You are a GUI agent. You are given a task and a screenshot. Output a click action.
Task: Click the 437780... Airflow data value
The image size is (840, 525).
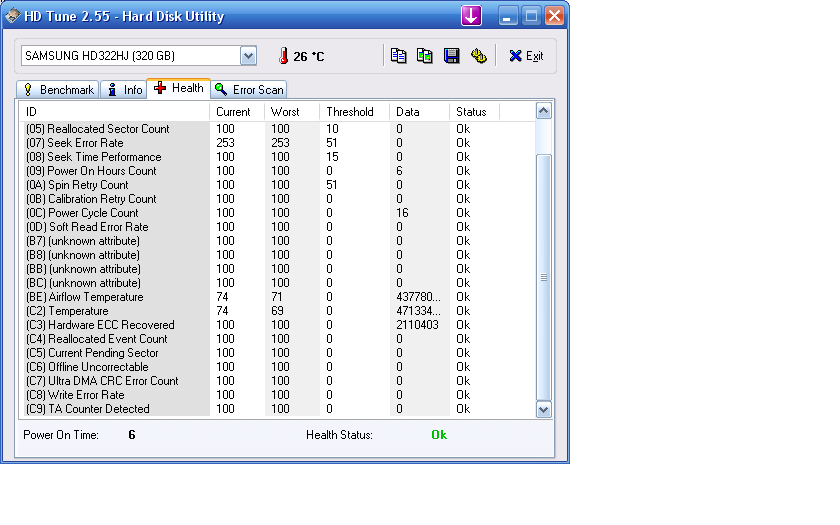coord(418,297)
